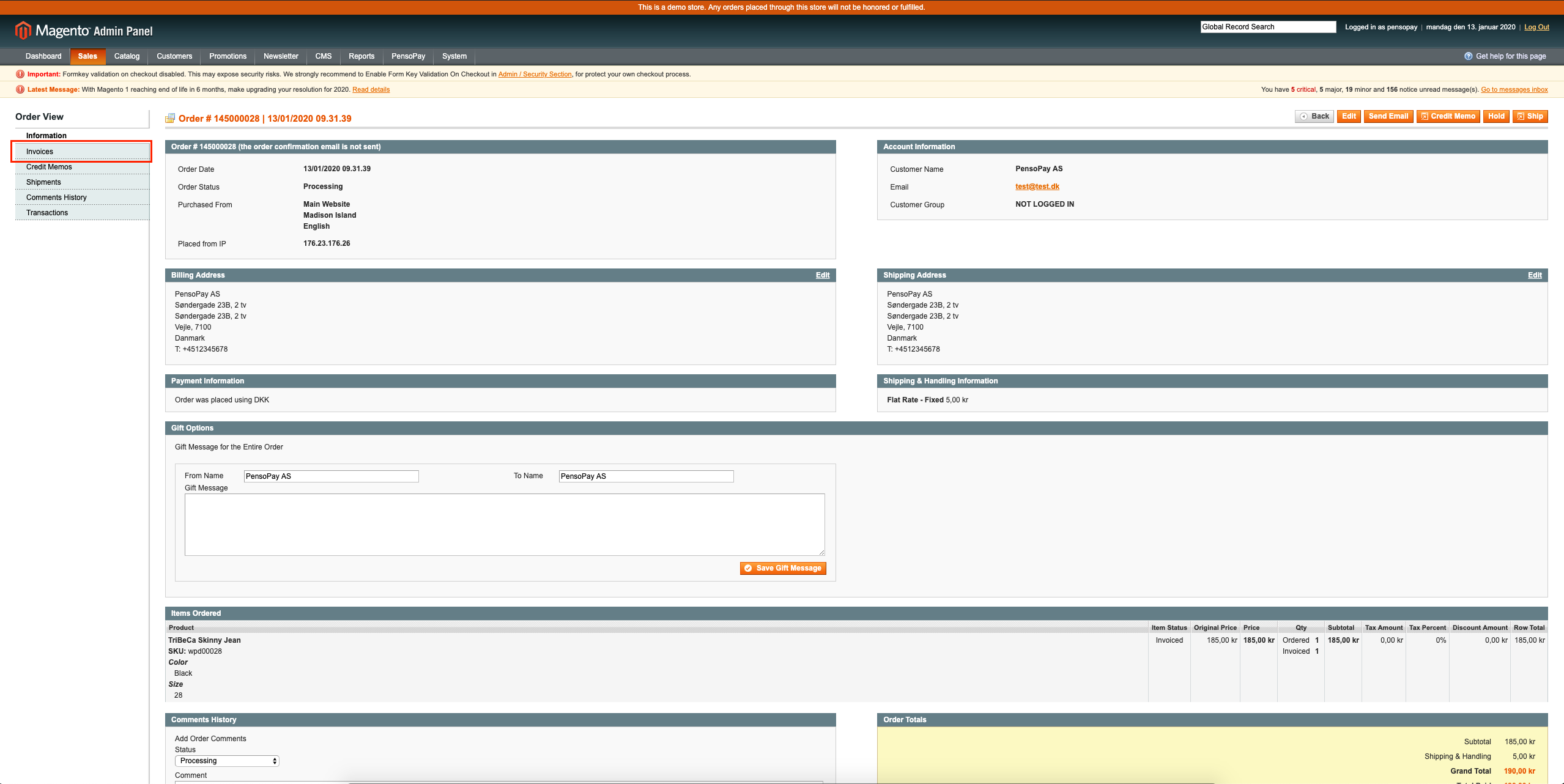Click the Flat Rate - Fixed shipping text

[x=915, y=400]
